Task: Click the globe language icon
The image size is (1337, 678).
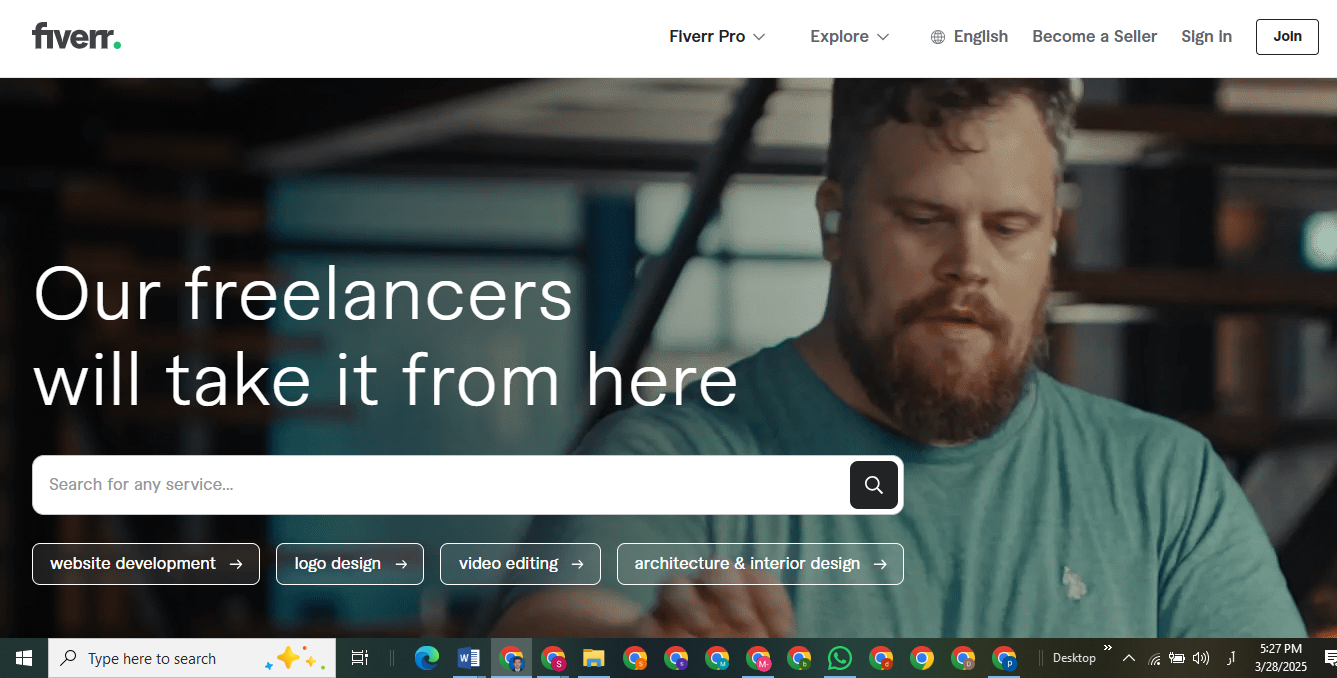Action: (x=938, y=37)
